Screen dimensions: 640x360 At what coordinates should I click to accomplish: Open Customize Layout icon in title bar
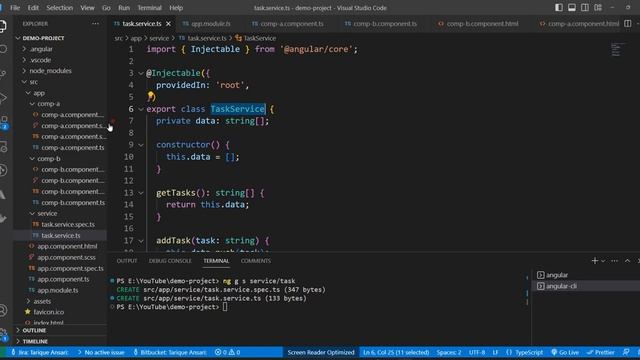(598, 7)
